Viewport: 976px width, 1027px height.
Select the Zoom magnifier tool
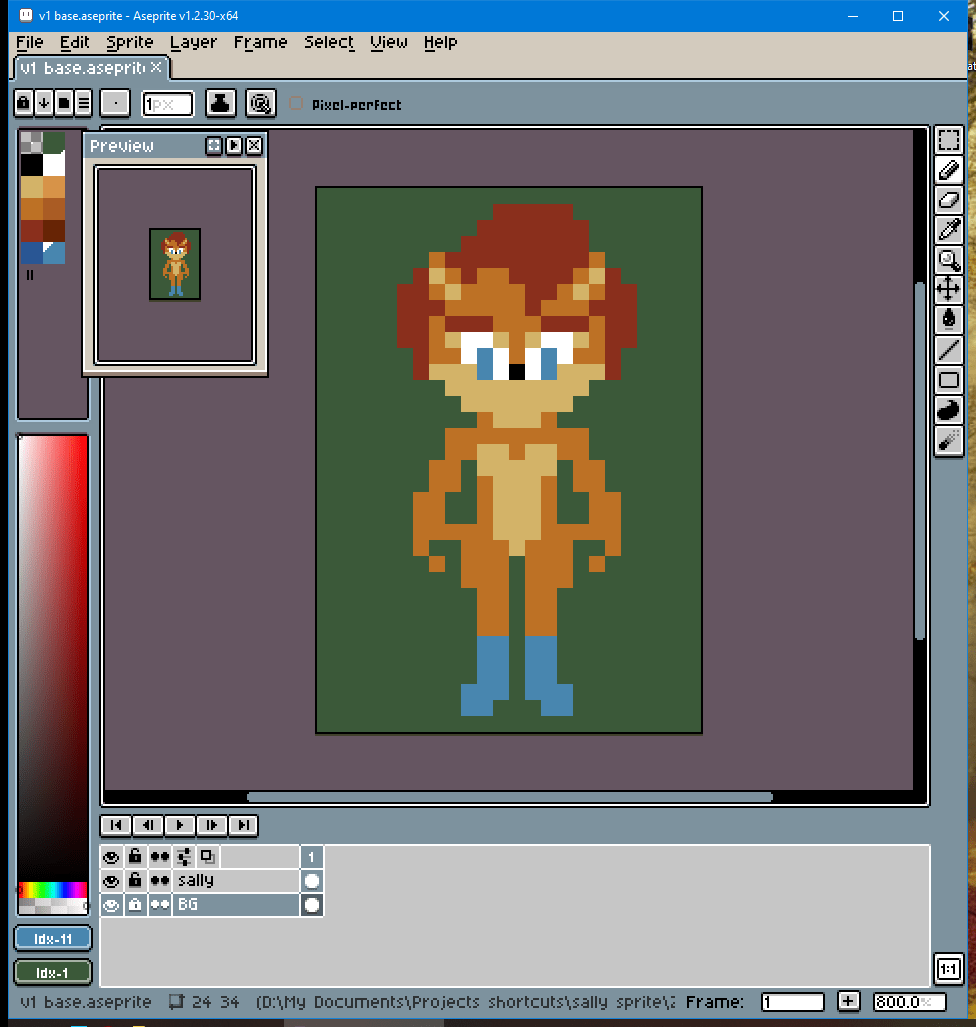point(948,260)
